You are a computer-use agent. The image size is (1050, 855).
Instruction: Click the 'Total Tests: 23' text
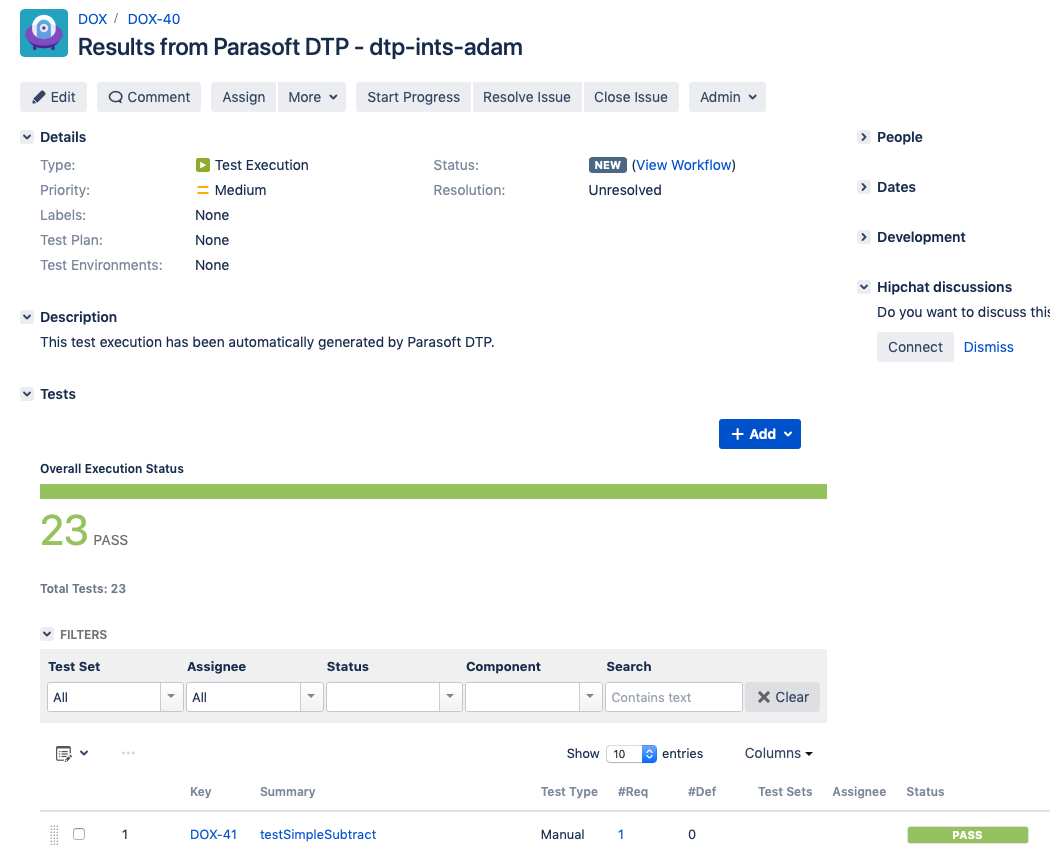point(83,589)
